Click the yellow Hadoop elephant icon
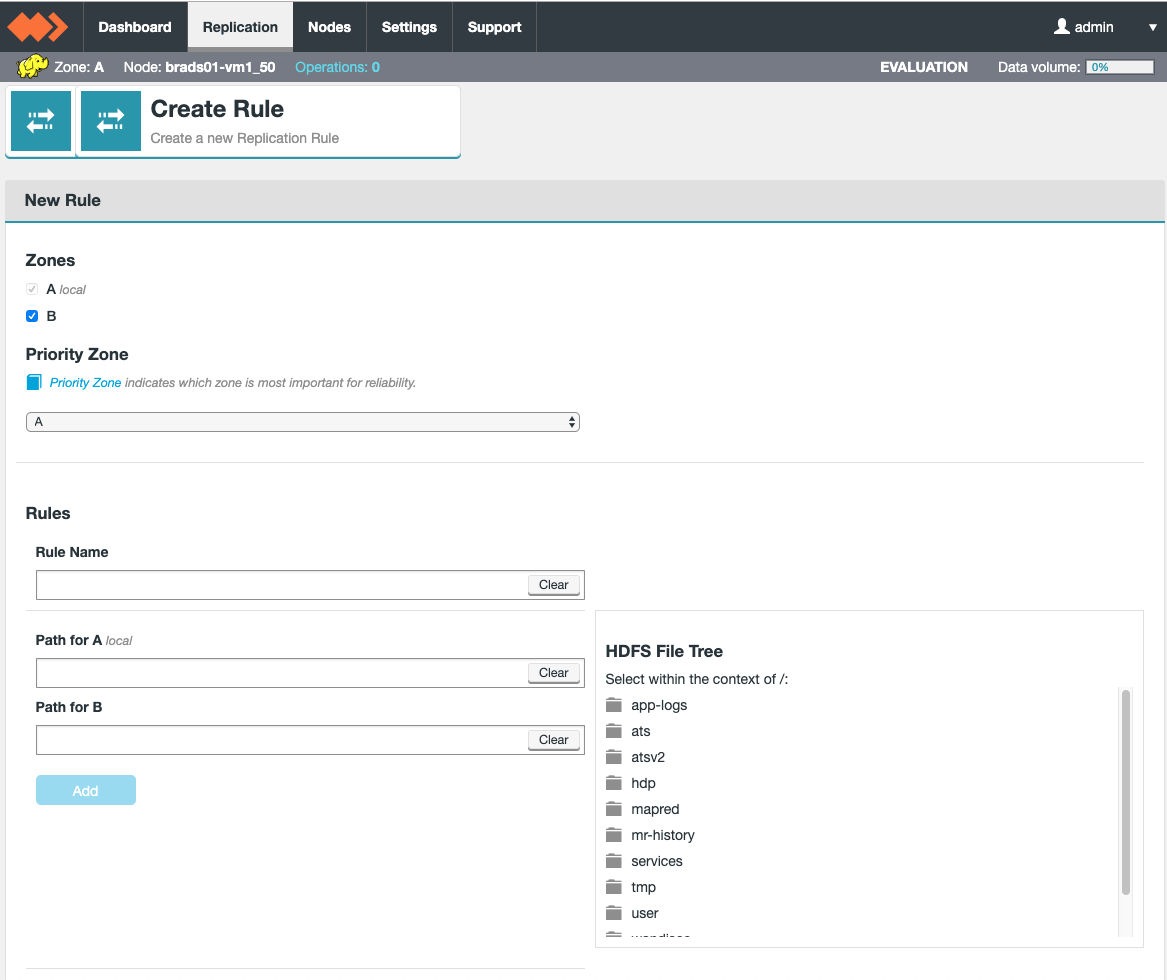The height and width of the screenshot is (980, 1167). point(32,67)
